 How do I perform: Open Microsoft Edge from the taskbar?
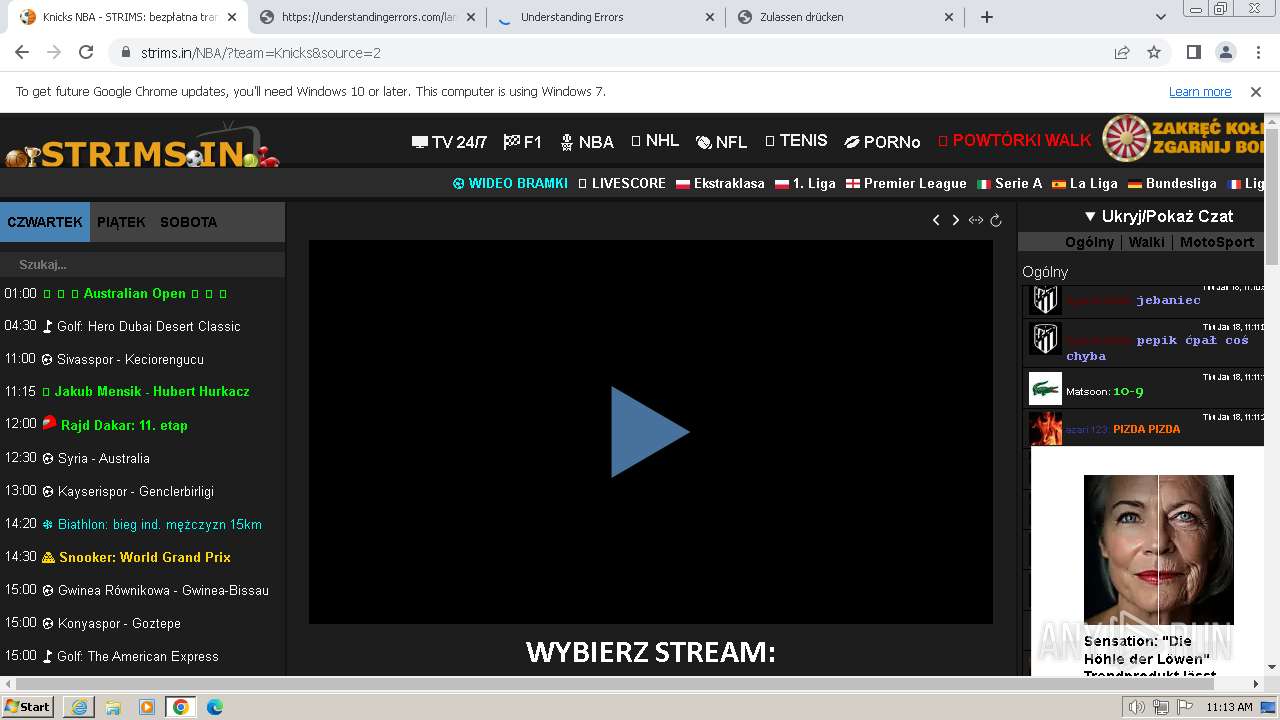[x=215, y=707]
